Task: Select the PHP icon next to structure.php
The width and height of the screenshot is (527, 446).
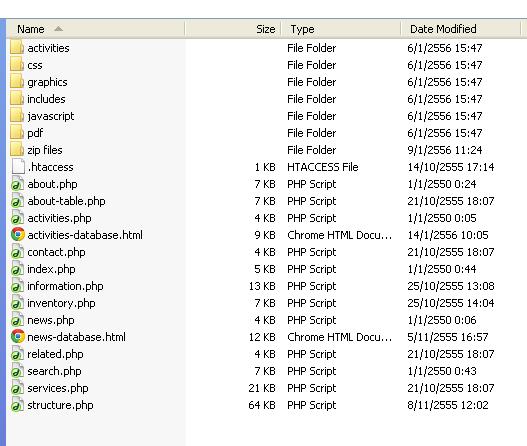Action: 17,405
